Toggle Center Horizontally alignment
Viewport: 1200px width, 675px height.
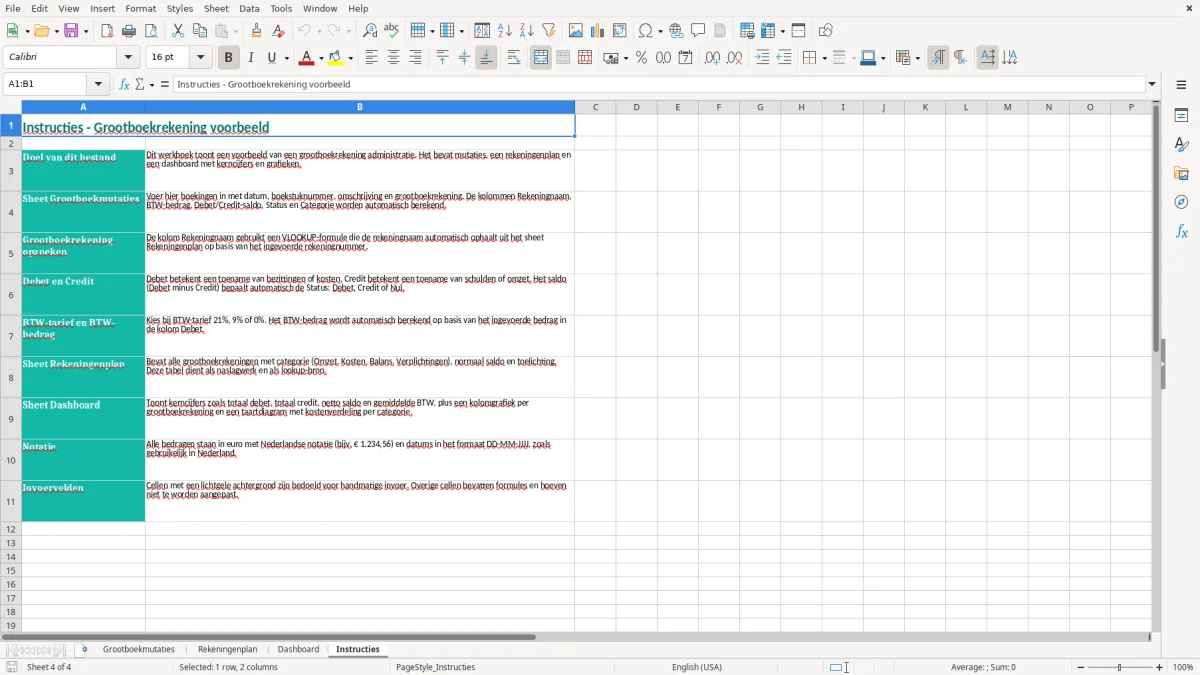point(393,58)
